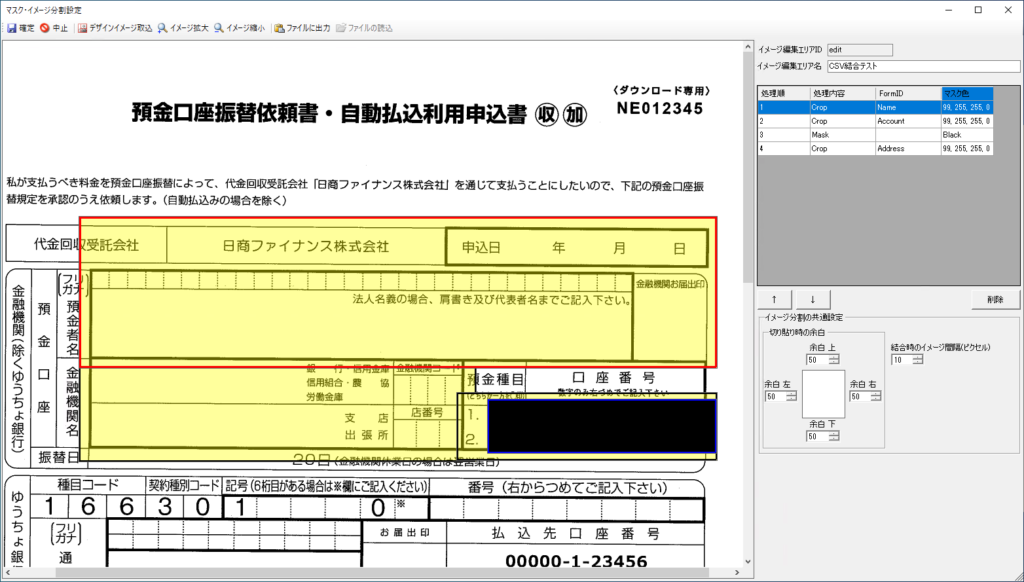Viewport: 1024px width, 582px height.
Task: Zoom out with イメージ縮小 magnifier
Action: pos(219,28)
